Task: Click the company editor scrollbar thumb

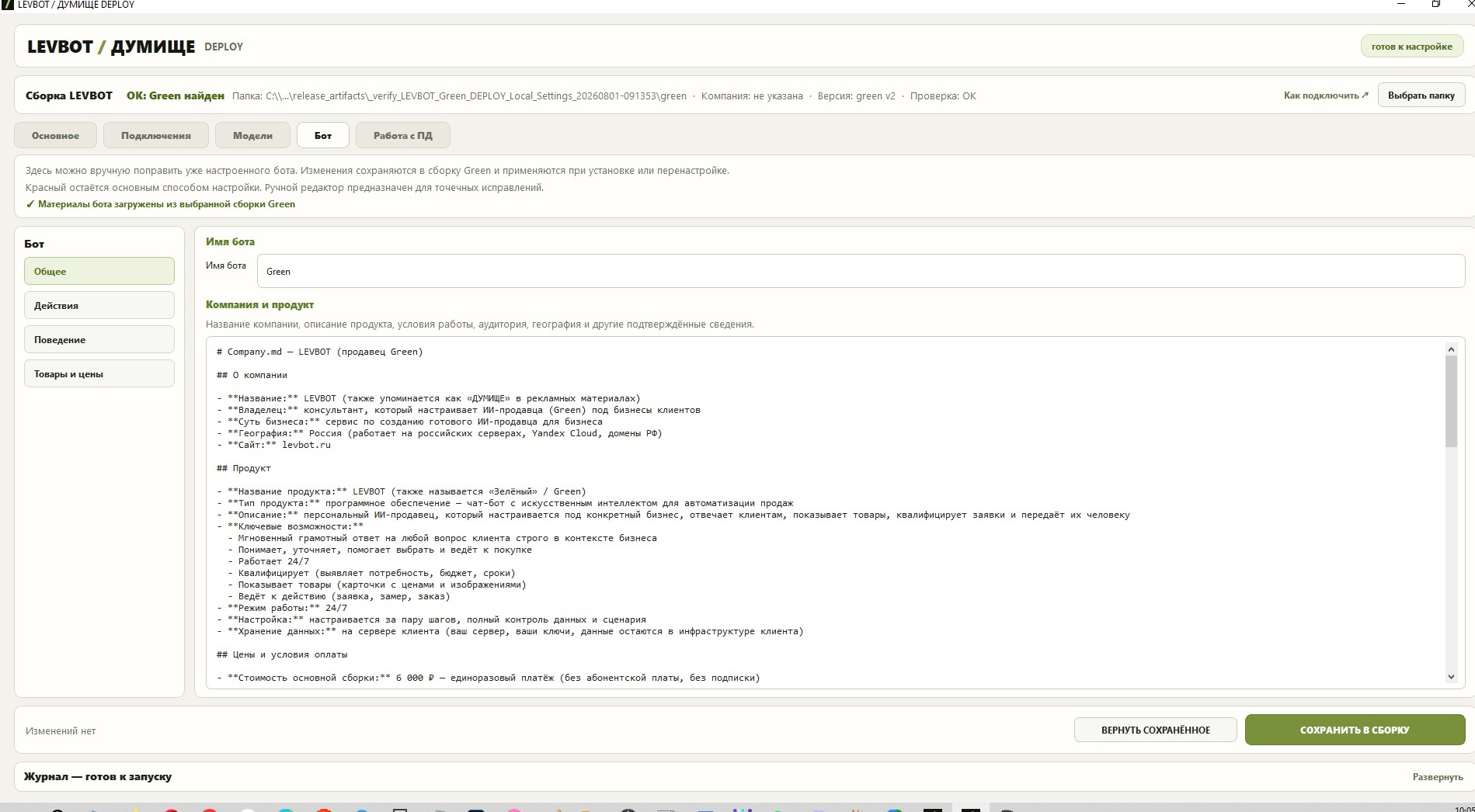Action: point(1451,402)
